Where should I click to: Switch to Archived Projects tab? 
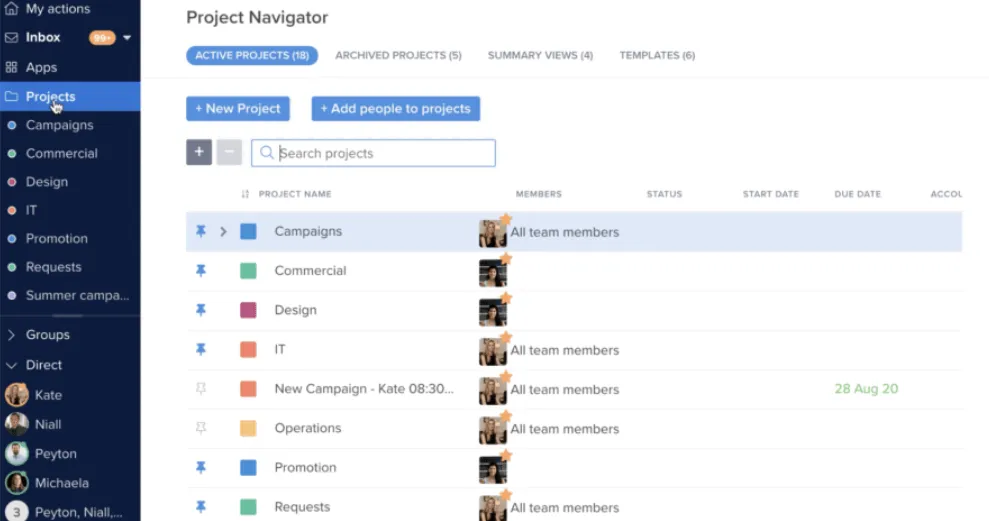[398, 56]
